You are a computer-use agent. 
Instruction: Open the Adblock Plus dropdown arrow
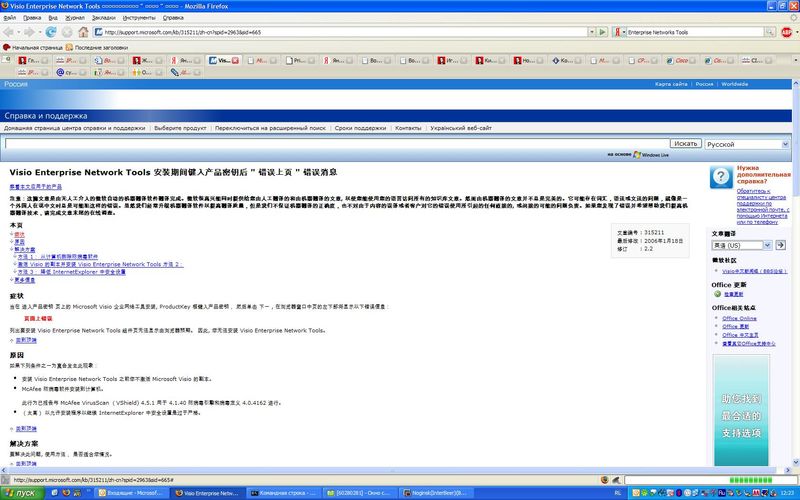click(x=795, y=32)
